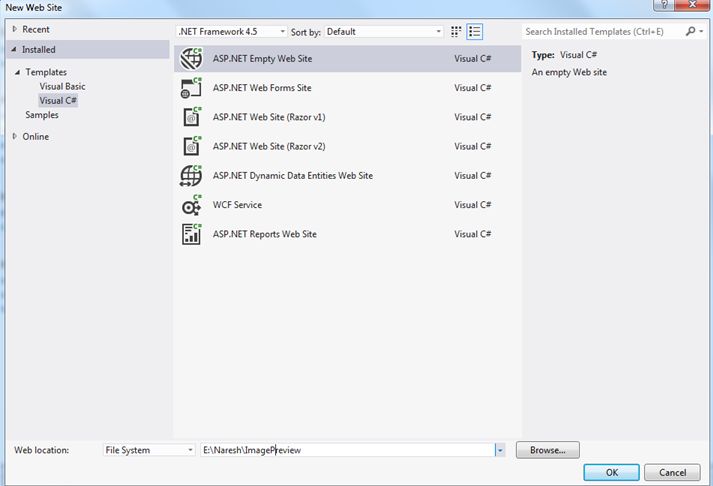Click the help question mark button
The height and width of the screenshot is (486, 713).
pos(663,5)
